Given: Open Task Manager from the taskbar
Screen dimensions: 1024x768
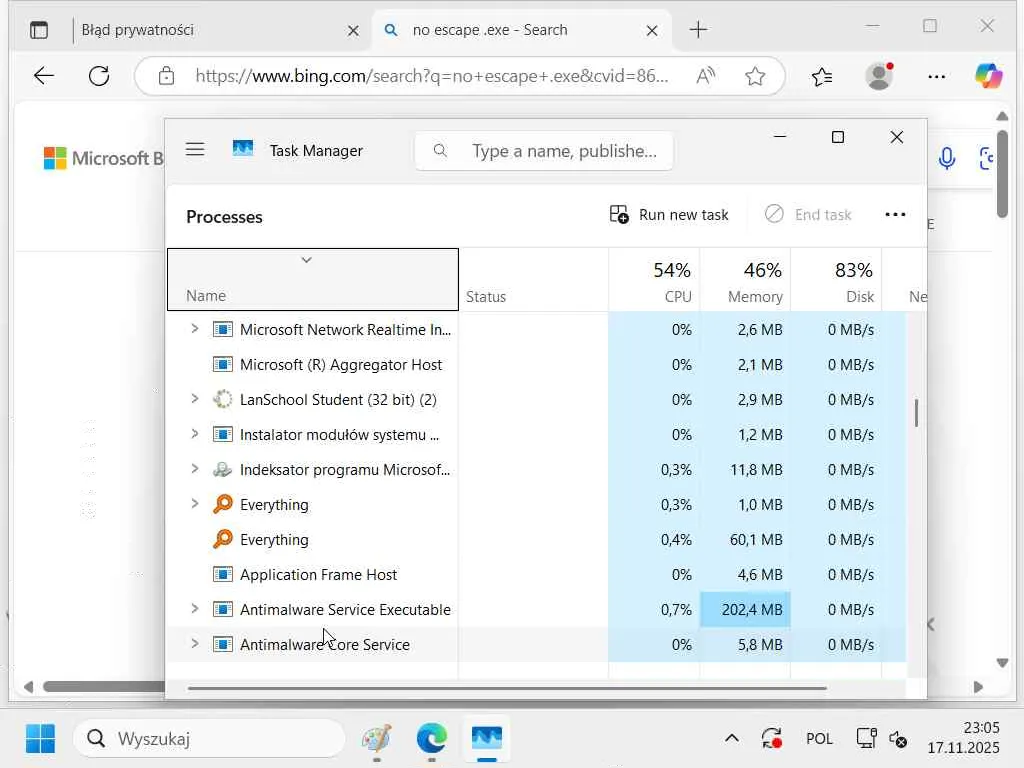Looking at the screenshot, I should coord(487,739).
